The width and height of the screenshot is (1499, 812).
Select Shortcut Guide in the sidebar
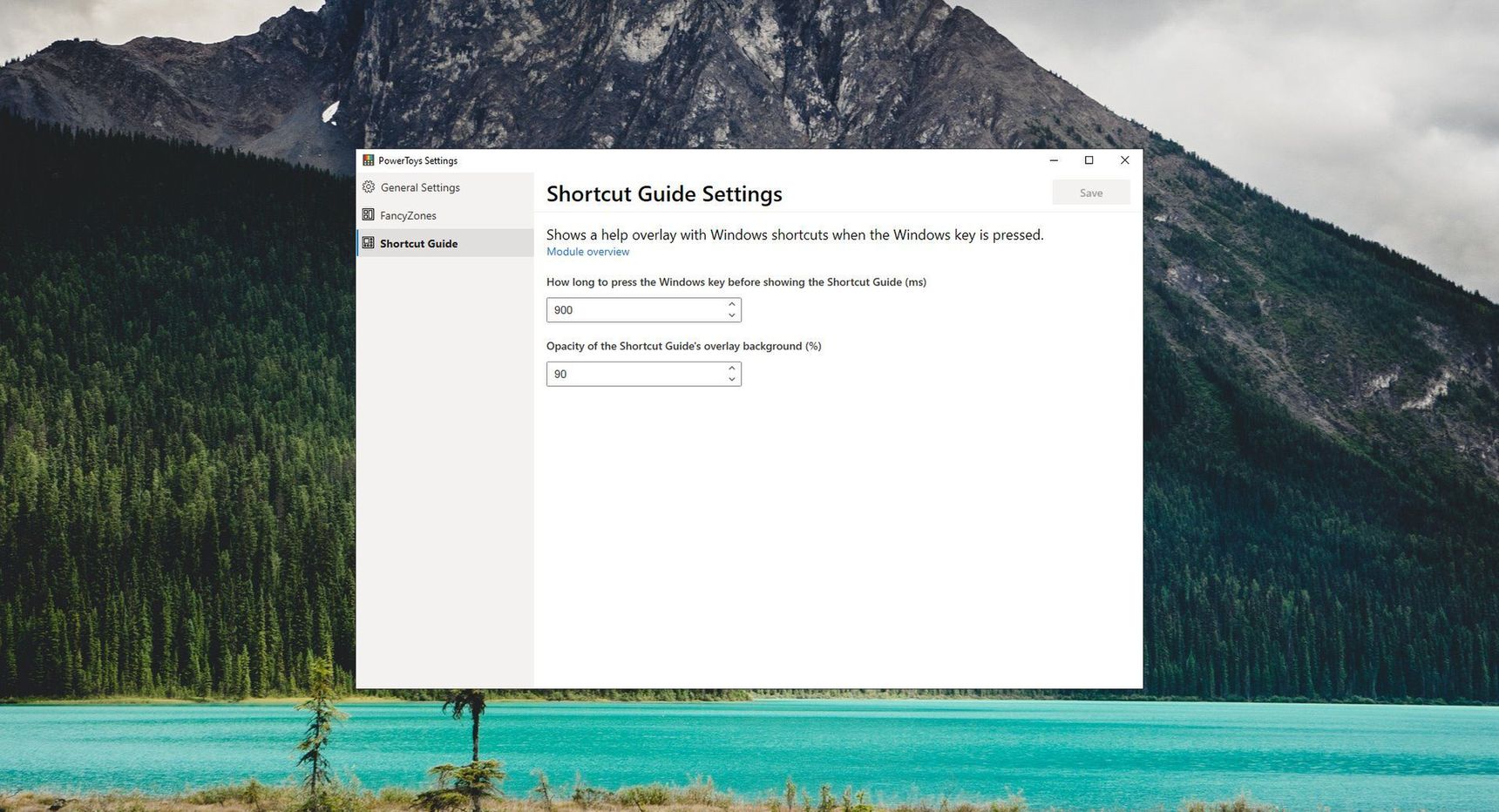click(445, 243)
